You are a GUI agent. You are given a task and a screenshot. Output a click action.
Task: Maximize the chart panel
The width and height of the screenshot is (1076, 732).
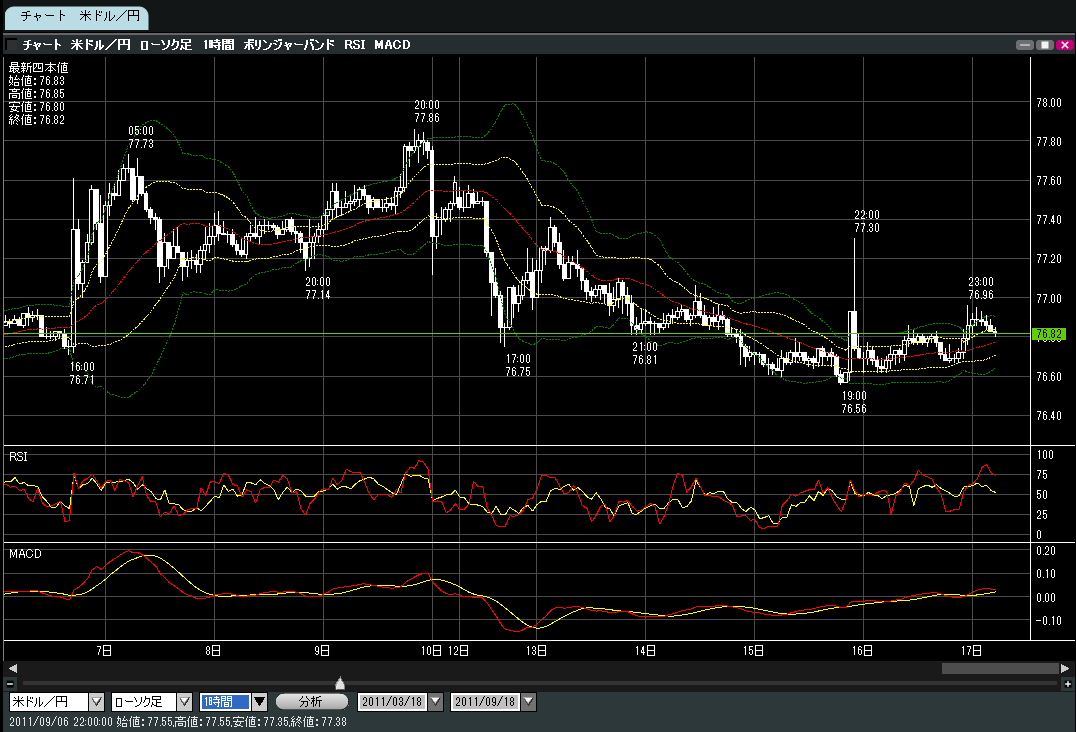click(x=1044, y=45)
